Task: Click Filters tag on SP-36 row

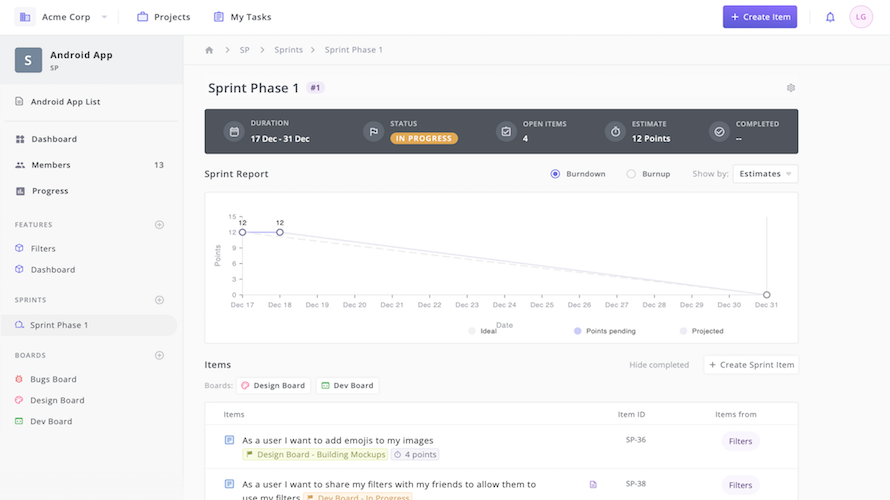Action: 740,442
